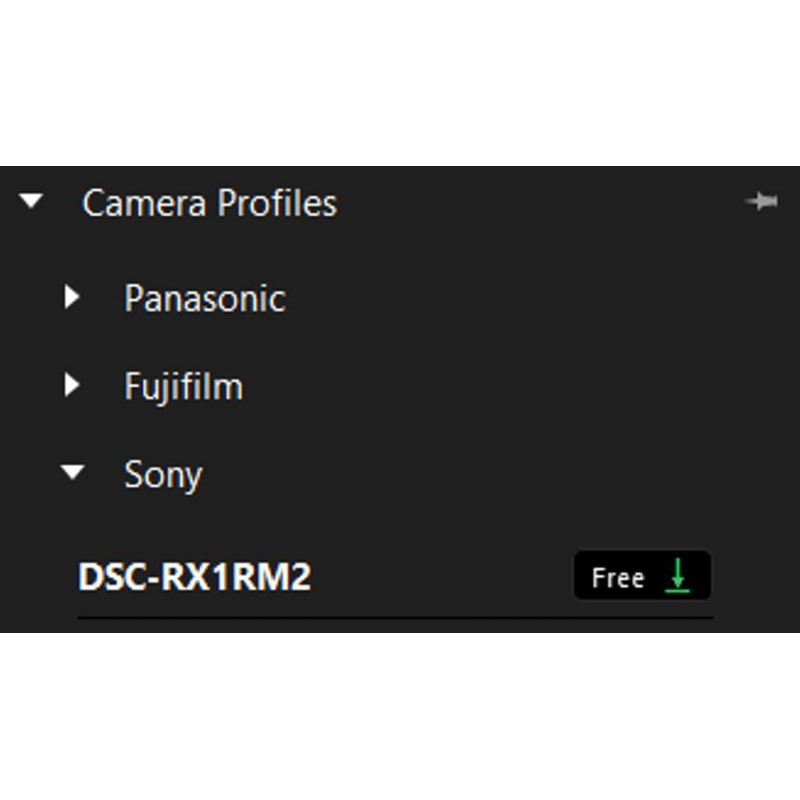This screenshot has width=800, height=800.
Task: Select the Panasonic tree item
Action: point(204,298)
